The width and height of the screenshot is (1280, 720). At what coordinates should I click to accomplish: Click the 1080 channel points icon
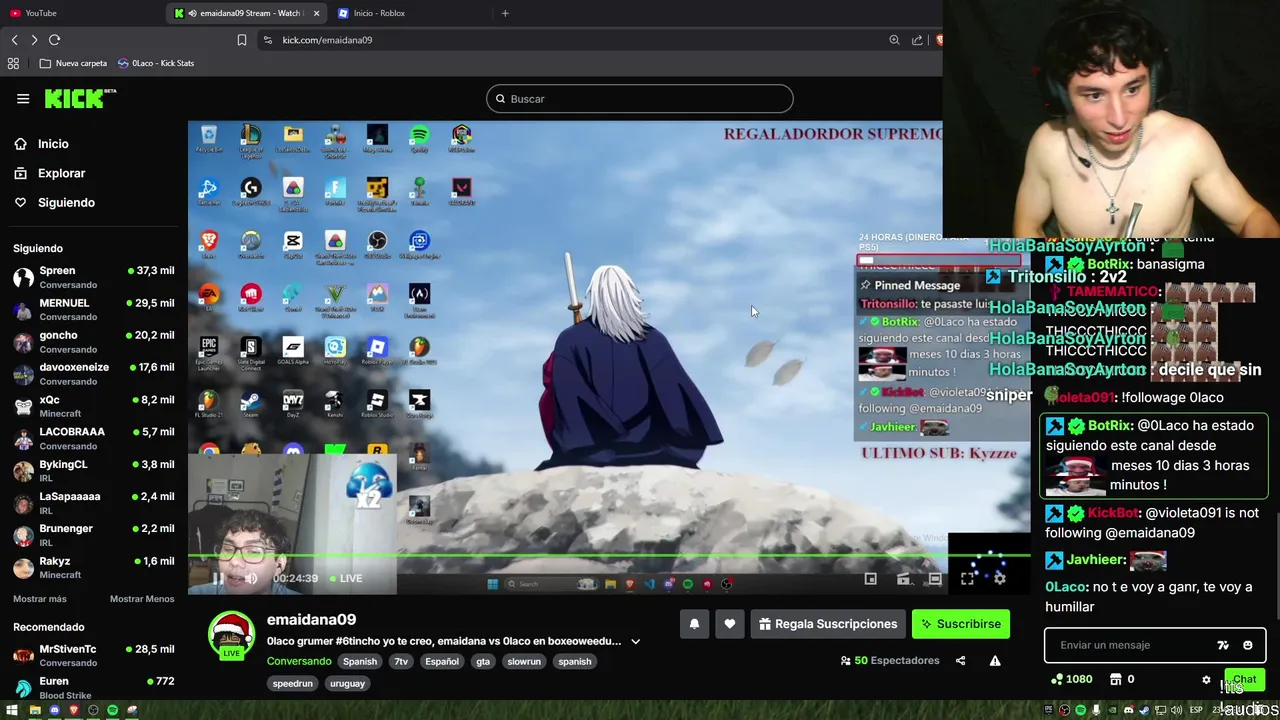pyautogui.click(x=1057, y=679)
